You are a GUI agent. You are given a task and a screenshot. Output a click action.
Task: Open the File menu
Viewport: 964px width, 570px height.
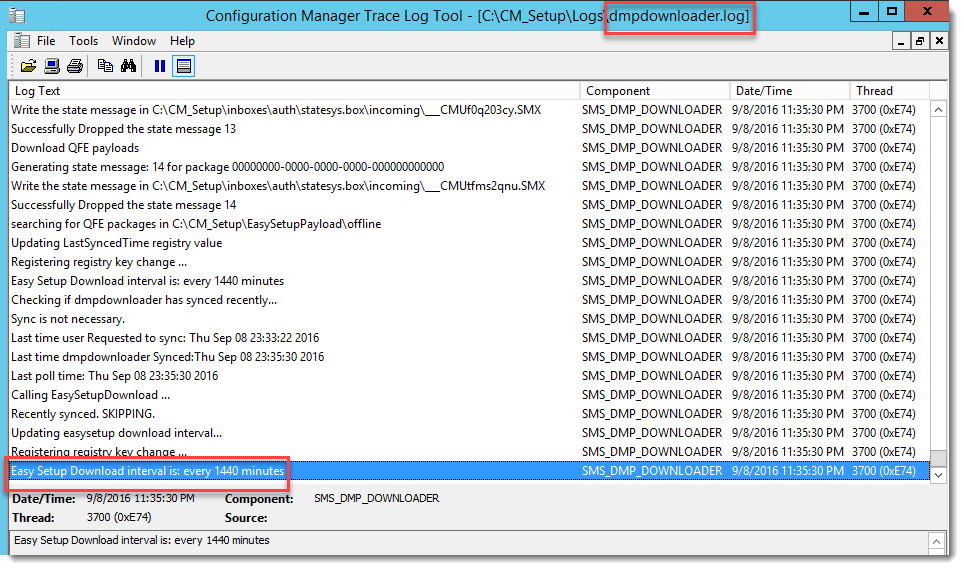tap(46, 41)
